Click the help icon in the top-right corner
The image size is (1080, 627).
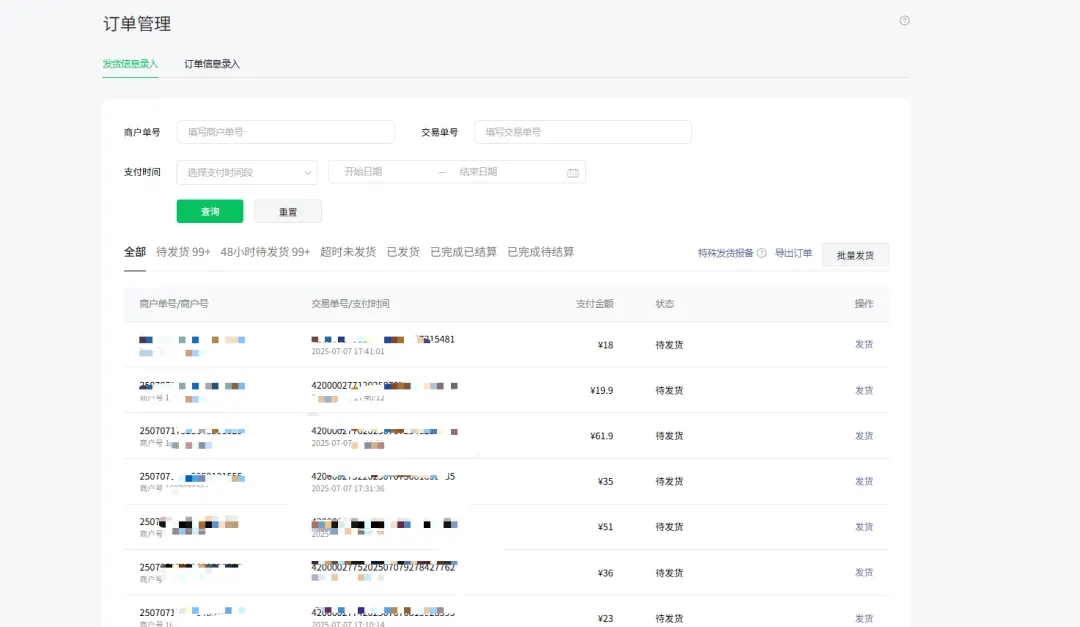[904, 20]
